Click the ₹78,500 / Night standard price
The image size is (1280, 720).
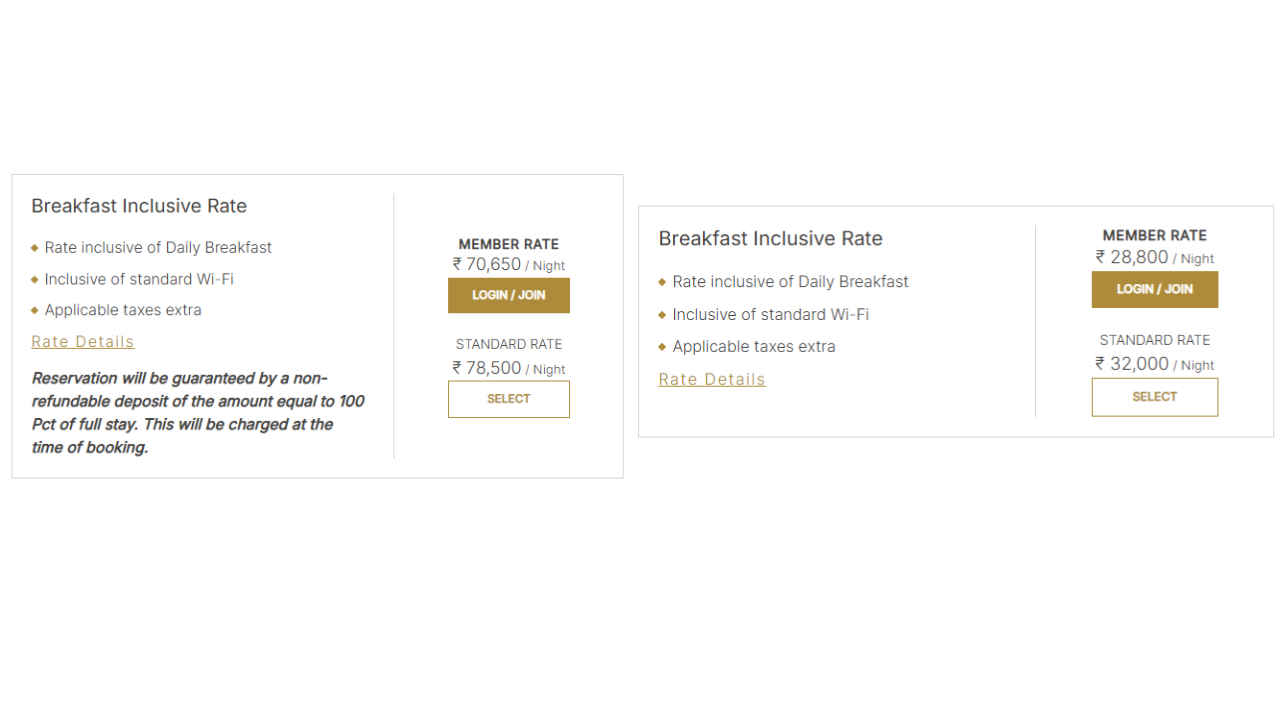click(508, 368)
